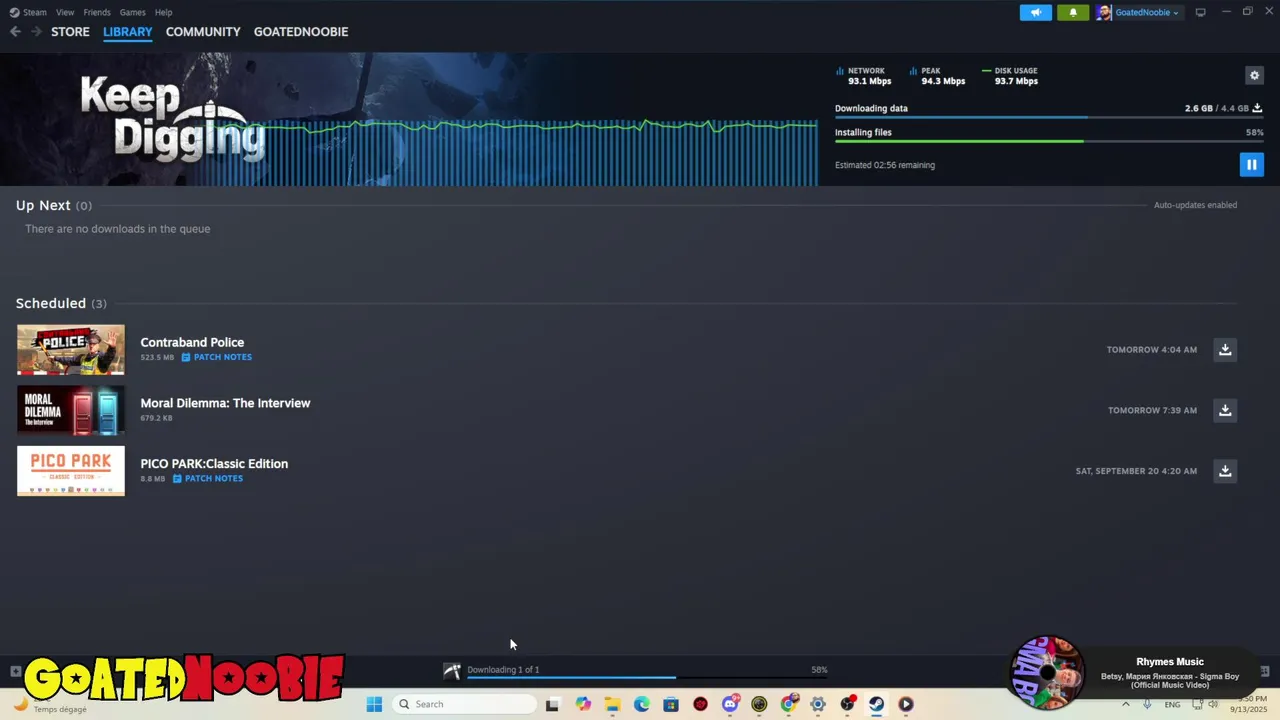The image size is (1280, 720).
Task: Go to the STORE tab
Action: pos(70,32)
